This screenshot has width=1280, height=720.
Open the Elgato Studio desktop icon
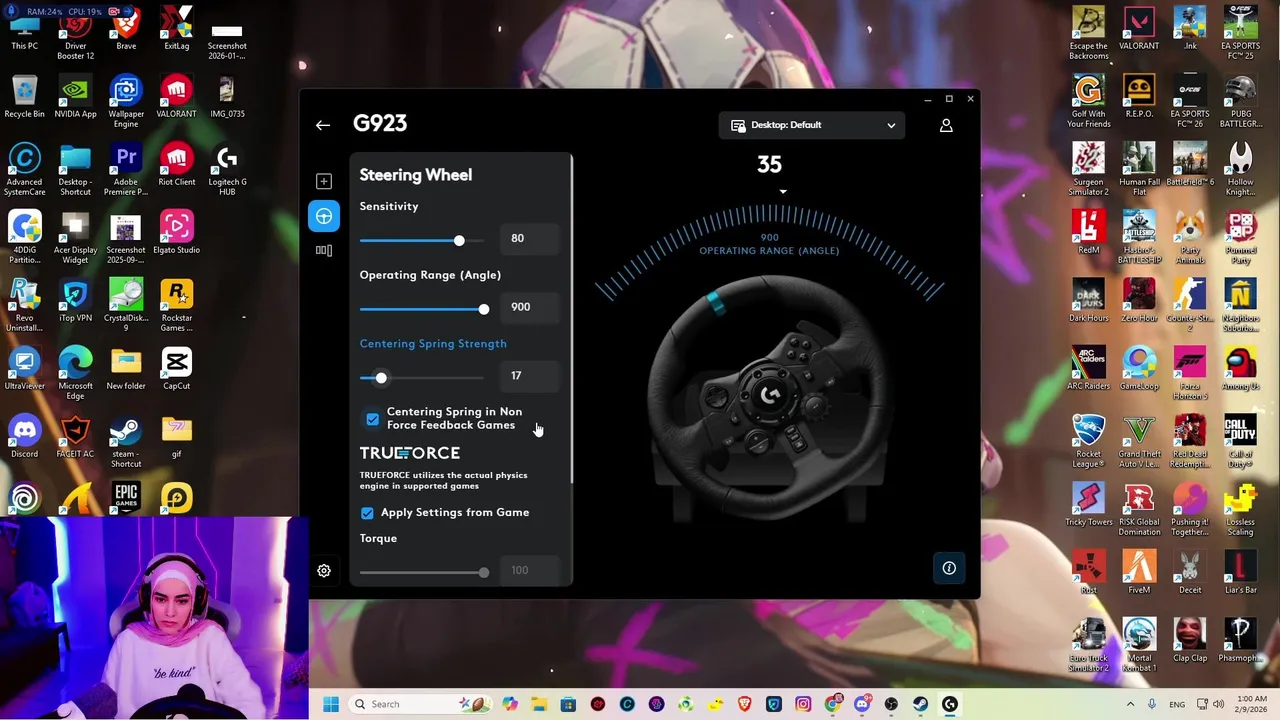click(176, 233)
